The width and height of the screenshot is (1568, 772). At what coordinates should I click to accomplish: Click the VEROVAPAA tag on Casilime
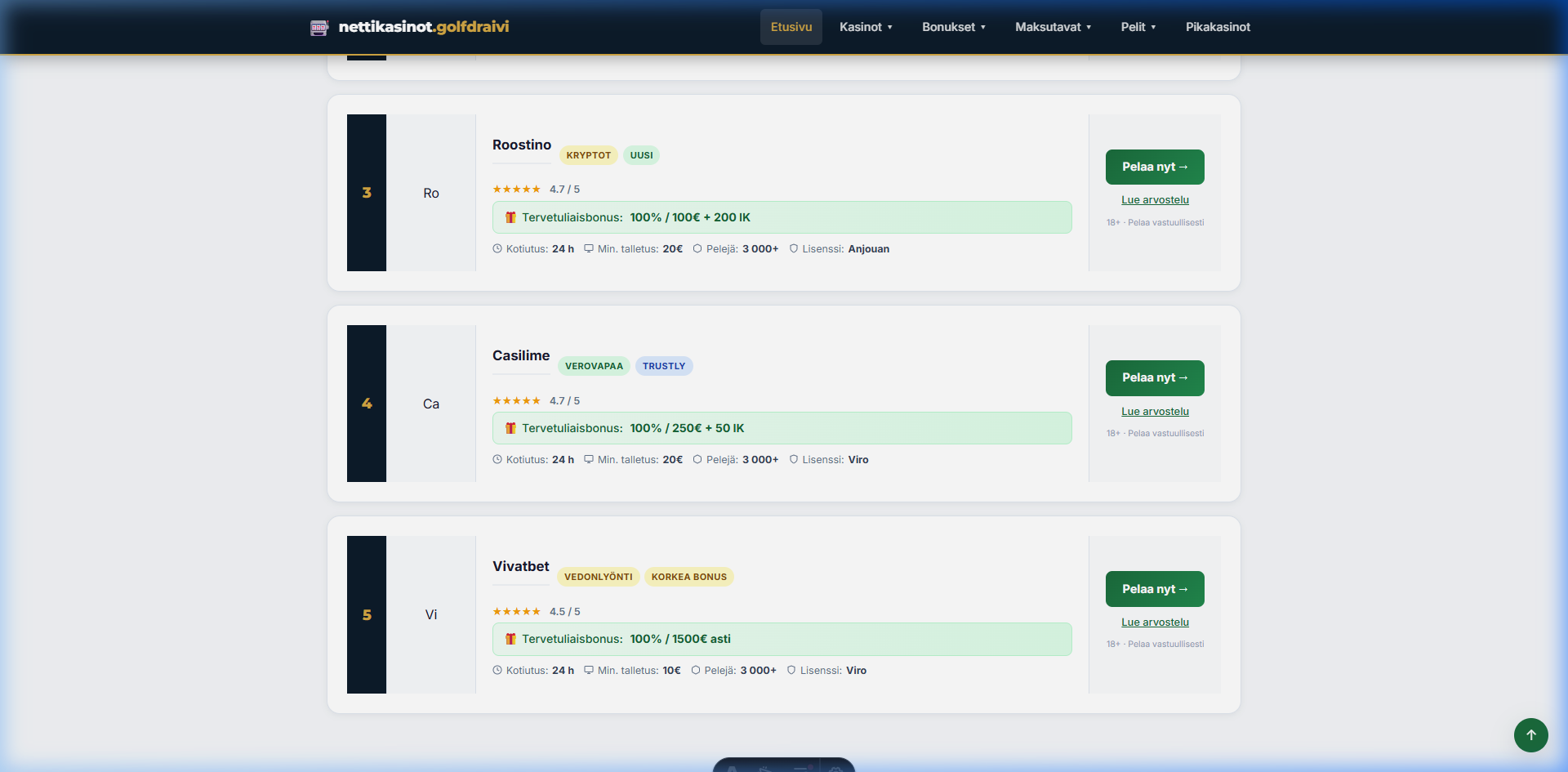[594, 366]
